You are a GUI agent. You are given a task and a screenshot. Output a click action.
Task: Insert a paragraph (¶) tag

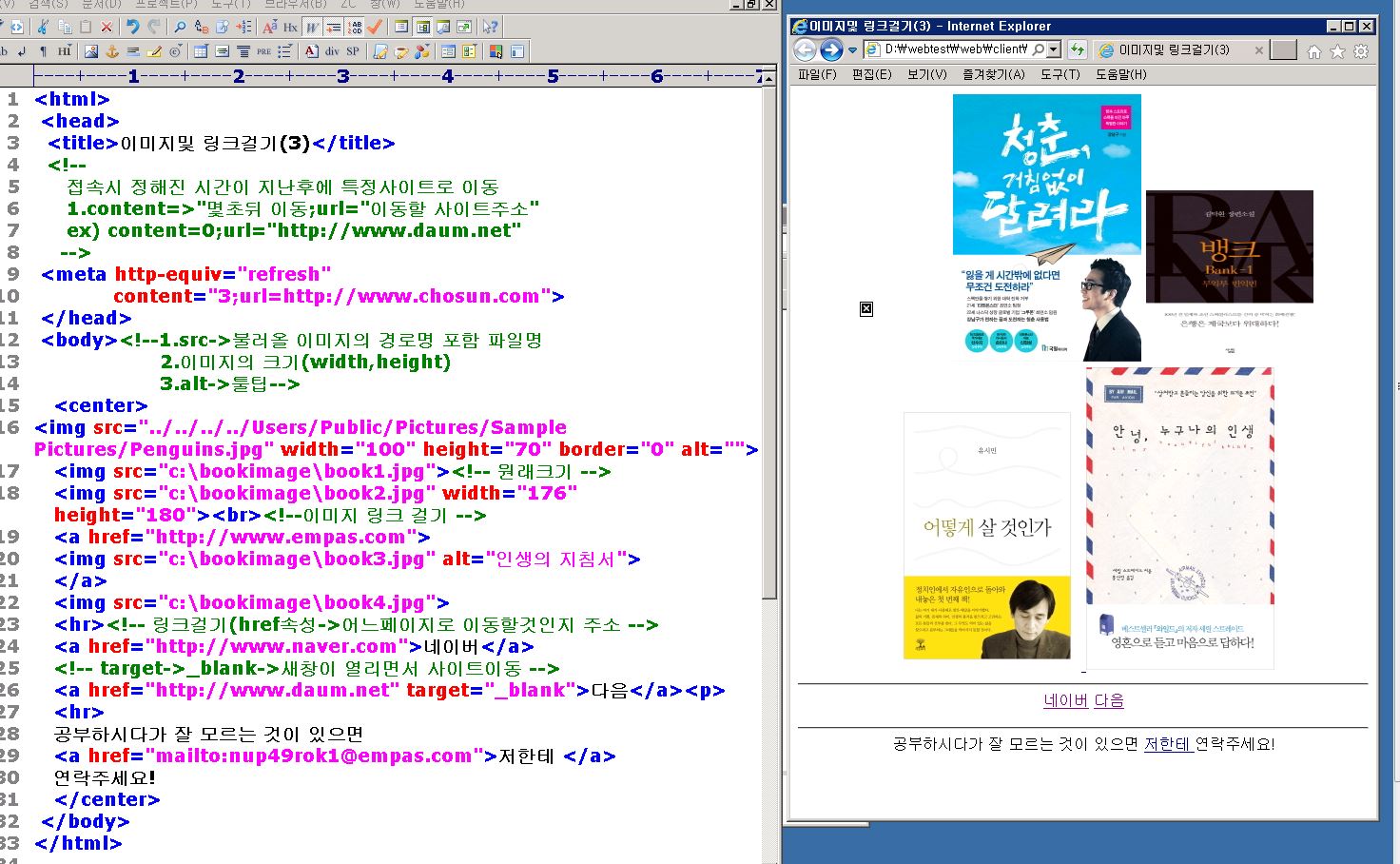click(44, 50)
